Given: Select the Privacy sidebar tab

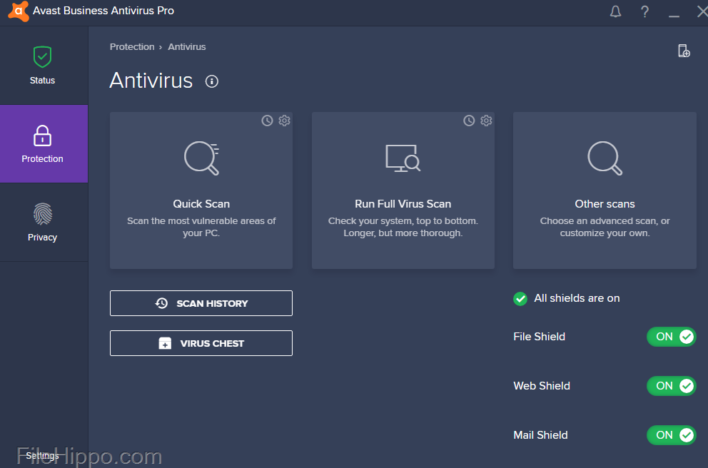Looking at the screenshot, I should pyautogui.click(x=42, y=222).
